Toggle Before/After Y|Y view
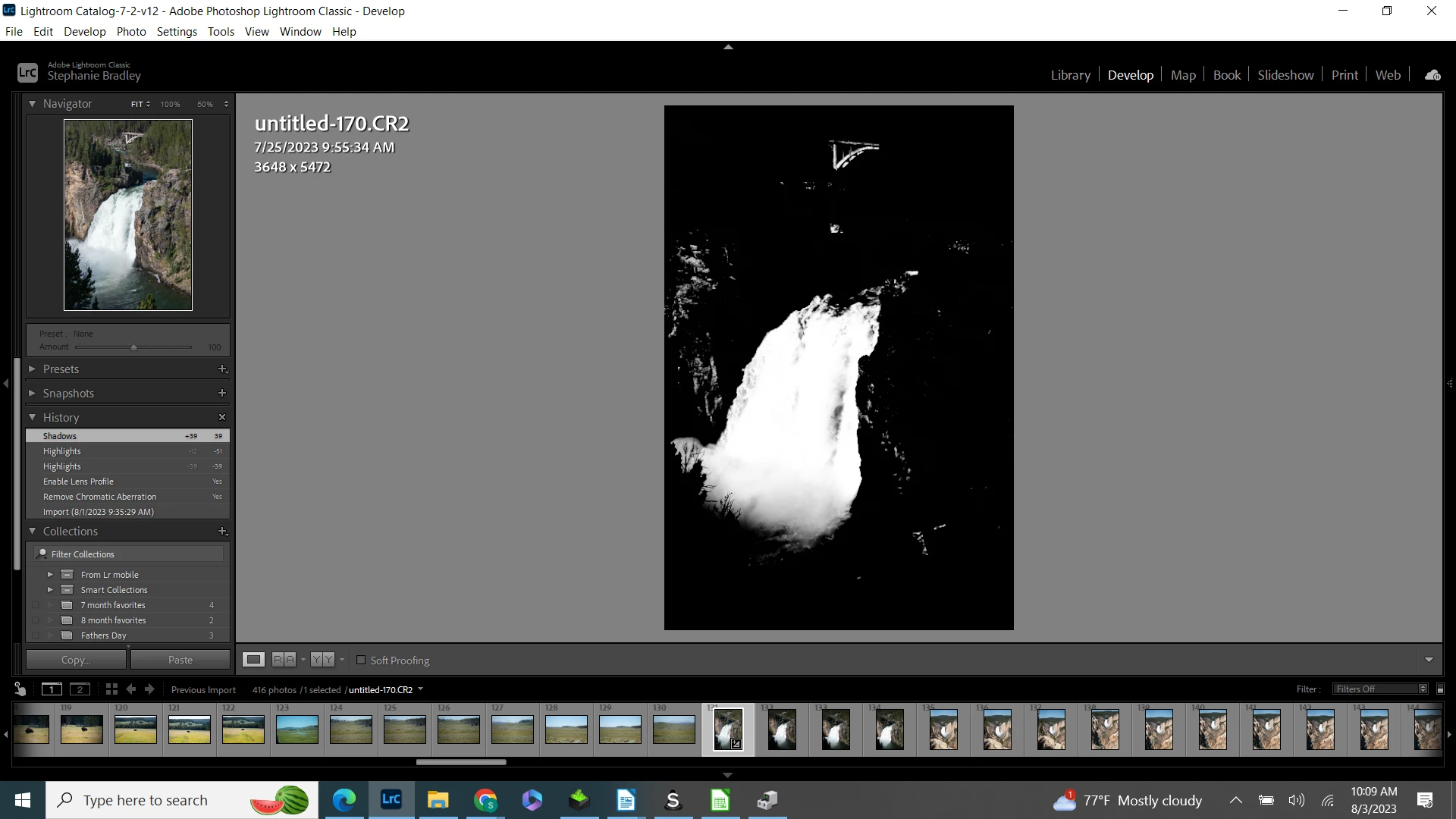The width and height of the screenshot is (1456, 819). tap(322, 660)
